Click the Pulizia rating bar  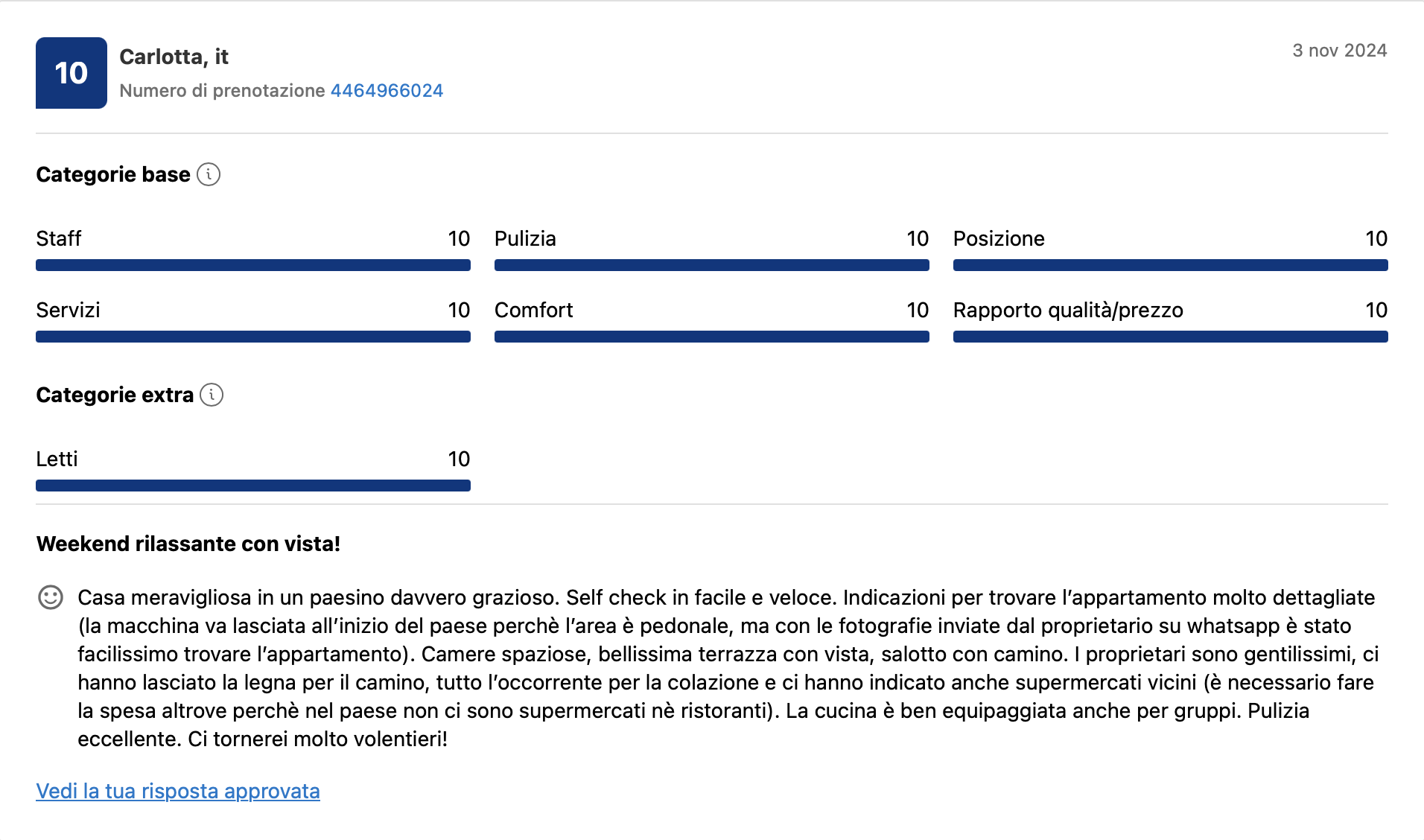[x=711, y=264]
